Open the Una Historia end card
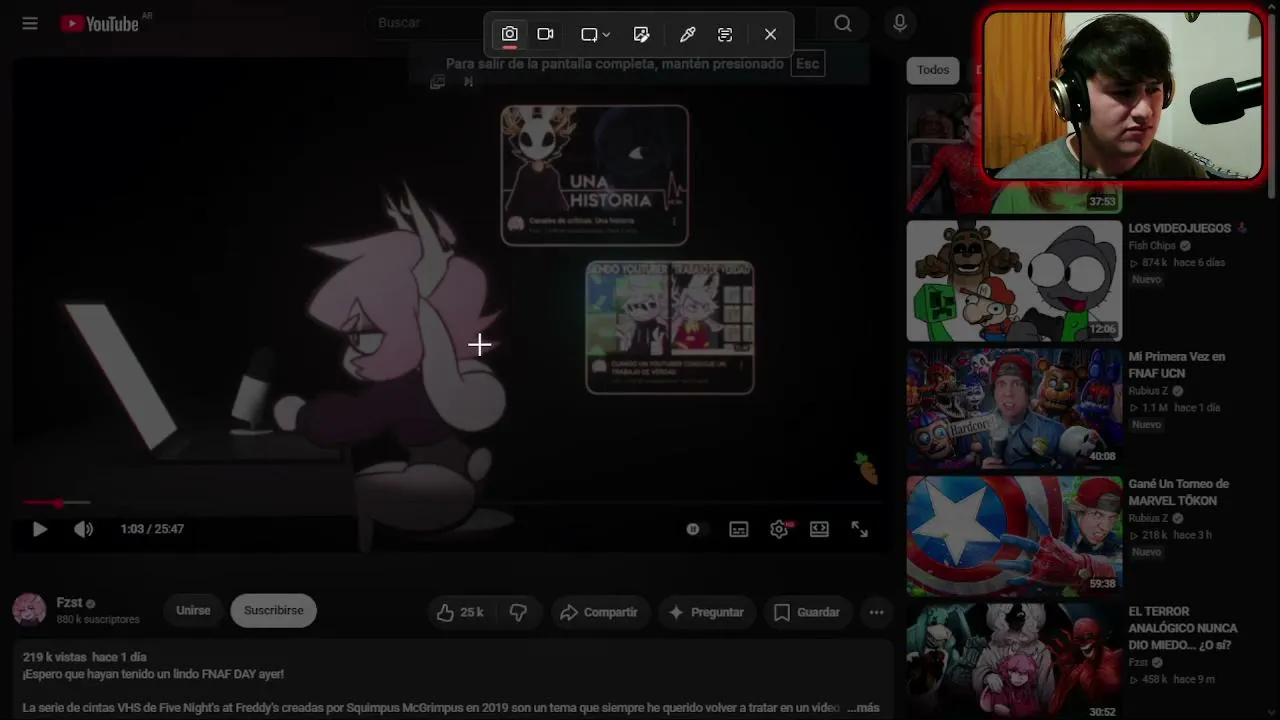The width and height of the screenshot is (1280, 720). coord(595,175)
